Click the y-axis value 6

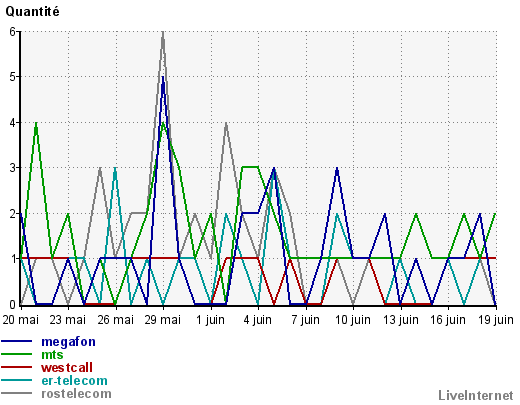[x=13, y=32]
